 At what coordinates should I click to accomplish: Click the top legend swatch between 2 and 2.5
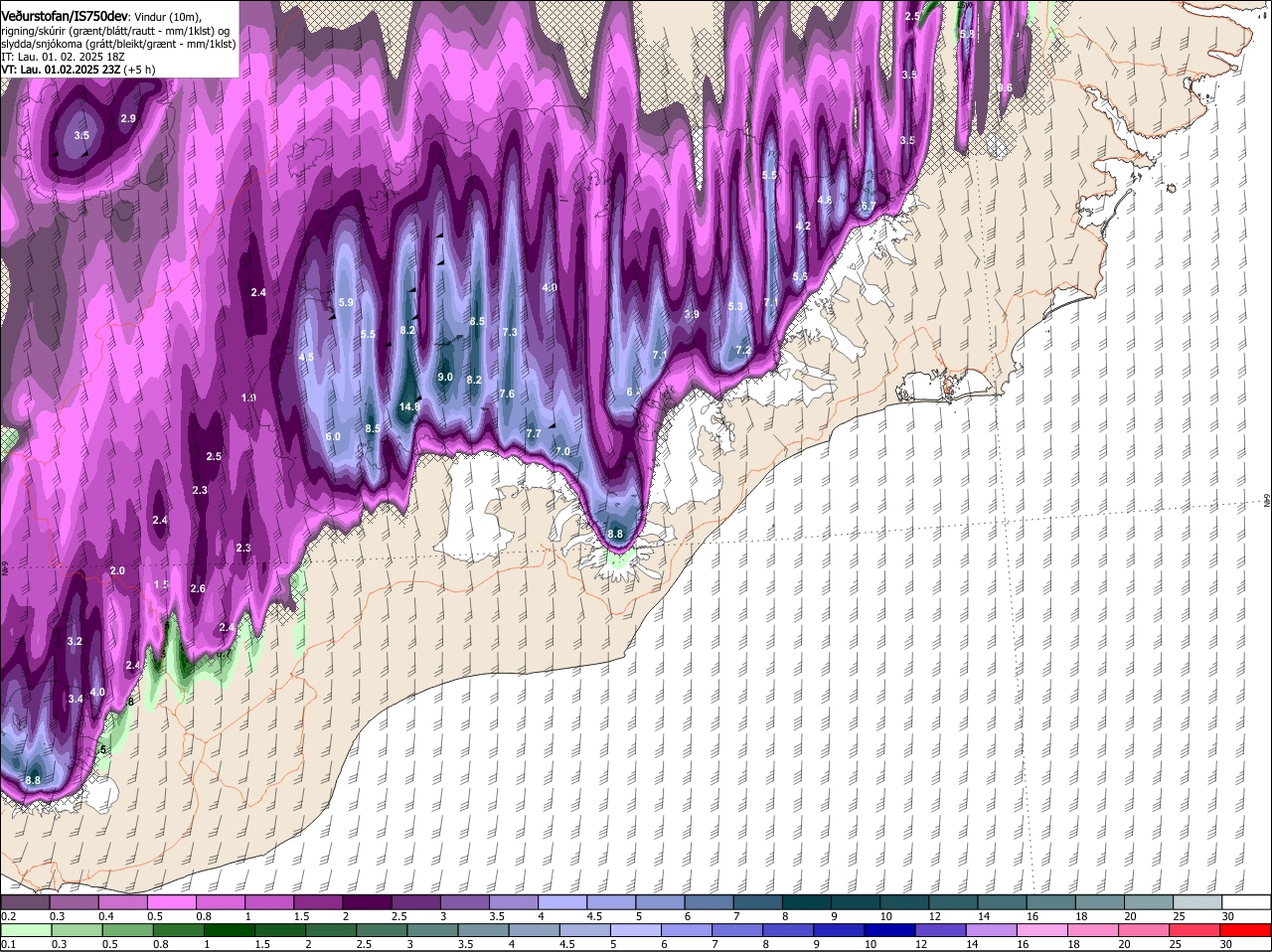[x=367, y=902]
